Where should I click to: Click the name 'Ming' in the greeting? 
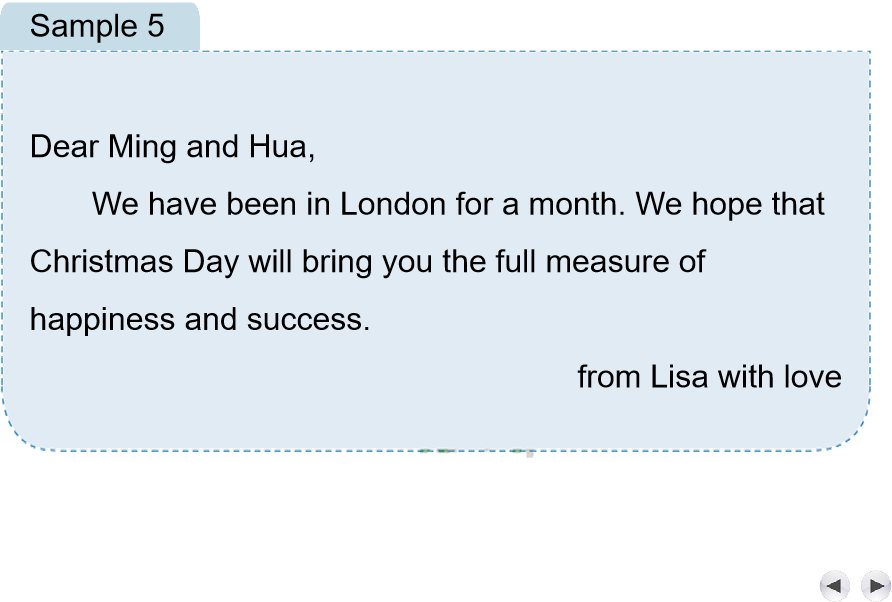coord(142,147)
